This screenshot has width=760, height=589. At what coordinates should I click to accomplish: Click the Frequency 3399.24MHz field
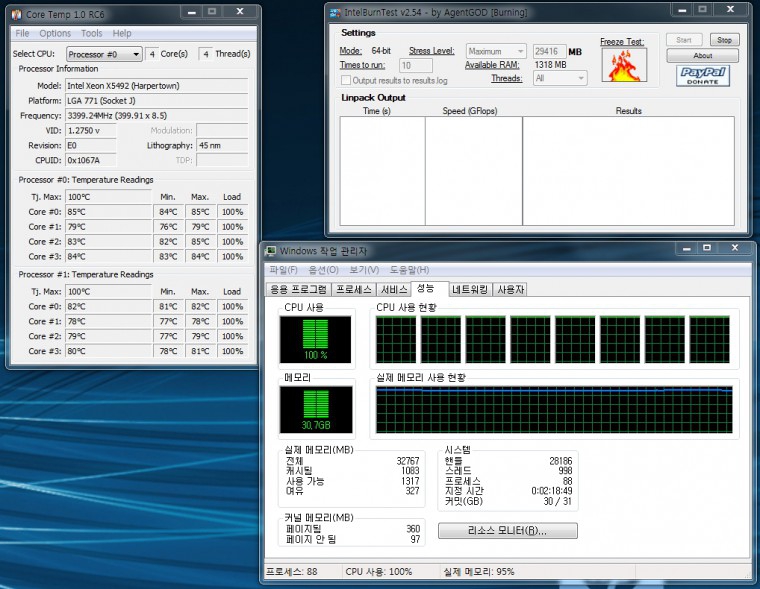pyautogui.click(x=157, y=115)
